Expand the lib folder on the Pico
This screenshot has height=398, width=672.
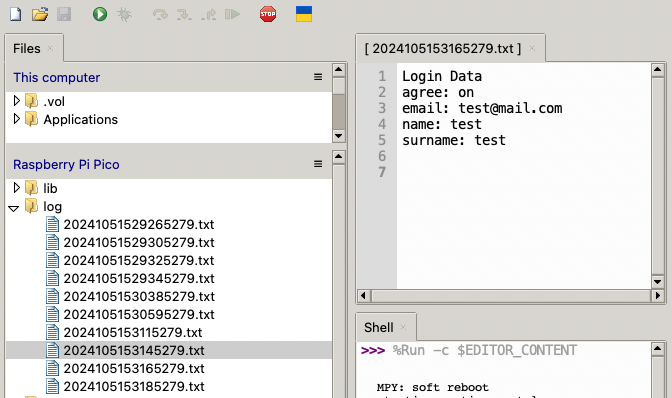coord(16,188)
